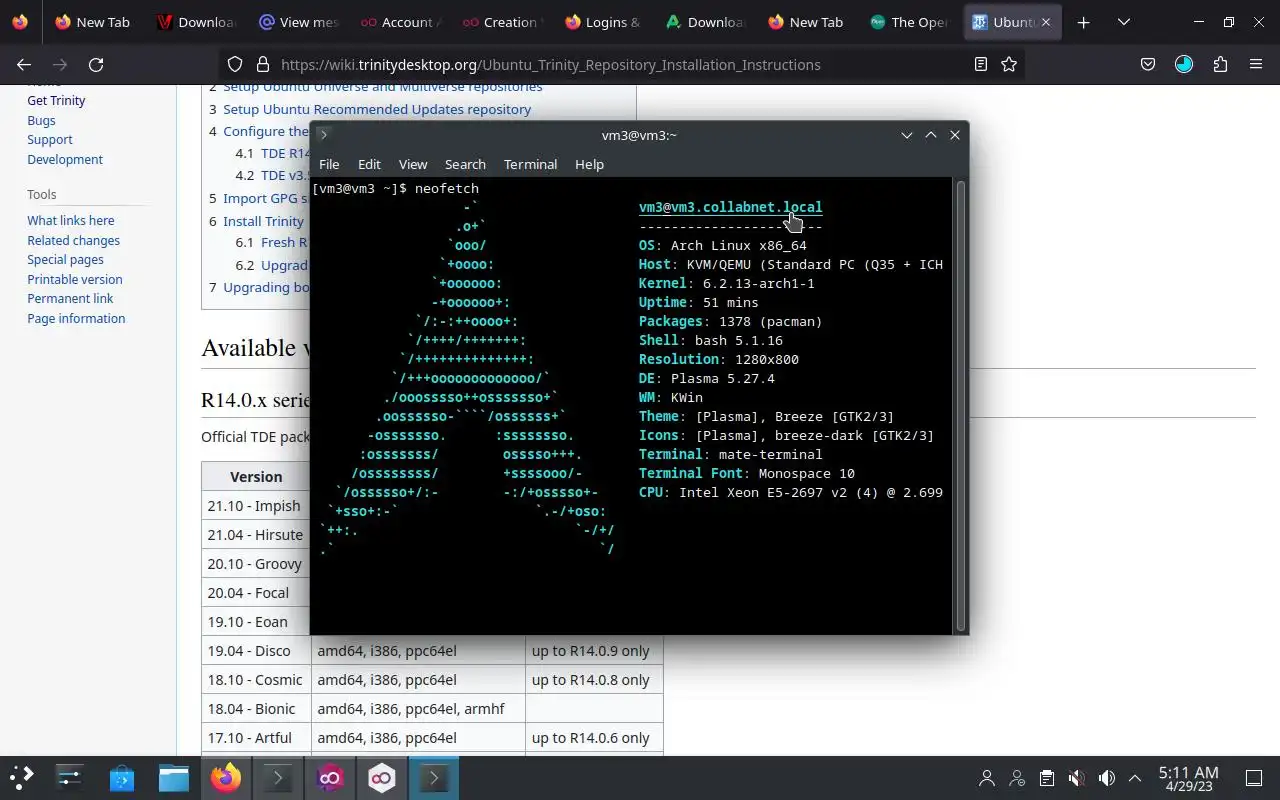
Task: Open Development sidebar link
Action: (65, 159)
